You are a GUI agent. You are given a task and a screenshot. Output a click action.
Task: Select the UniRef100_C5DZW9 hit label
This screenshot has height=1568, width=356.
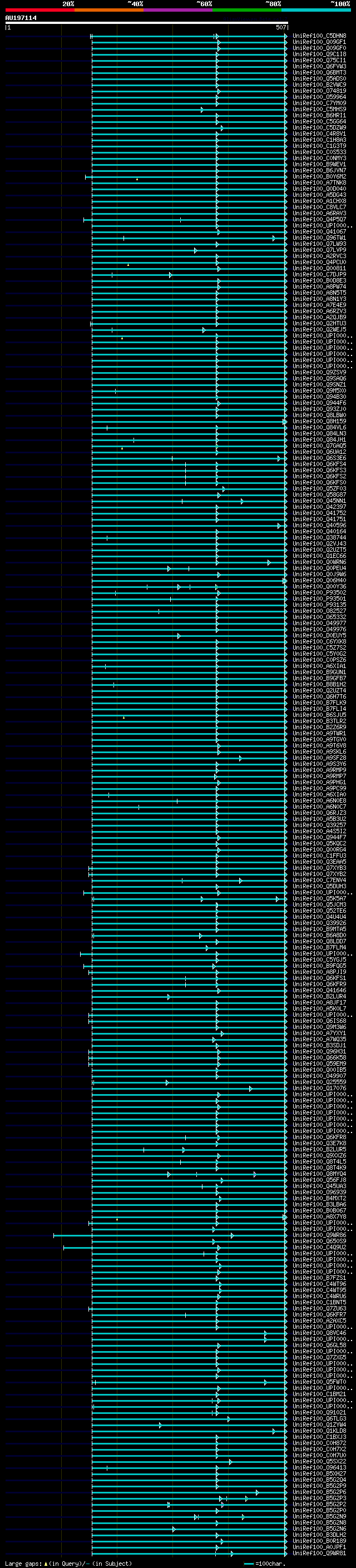pyautogui.click(x=319, y=128)
